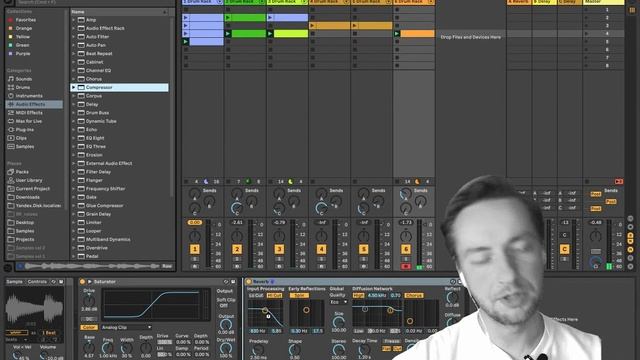Toggle the Saturator Color button
The height and width of the screenshot is (360, 640).
click(x=89, y=327)
